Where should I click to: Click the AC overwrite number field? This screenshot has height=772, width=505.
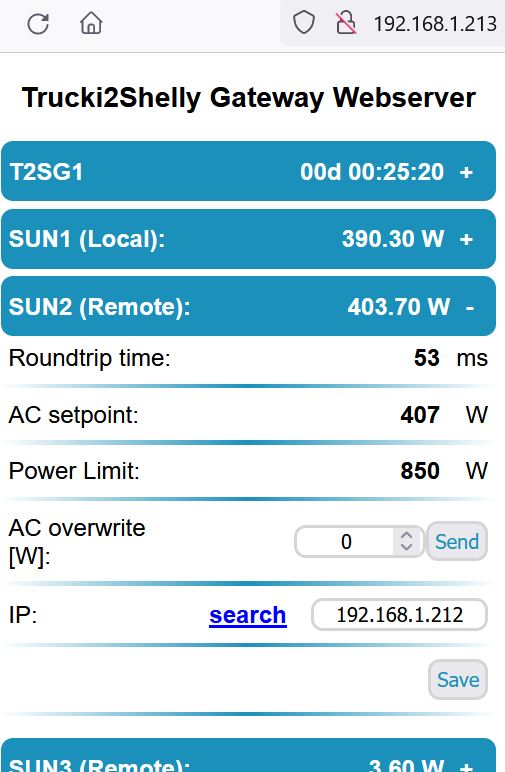click(359, 542)
